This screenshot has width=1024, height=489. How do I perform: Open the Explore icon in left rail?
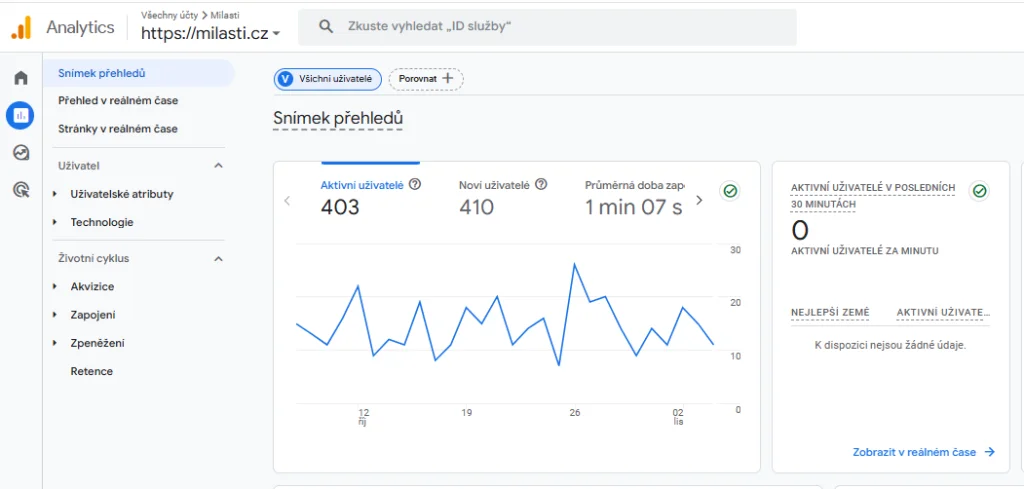tap(21, 153)
